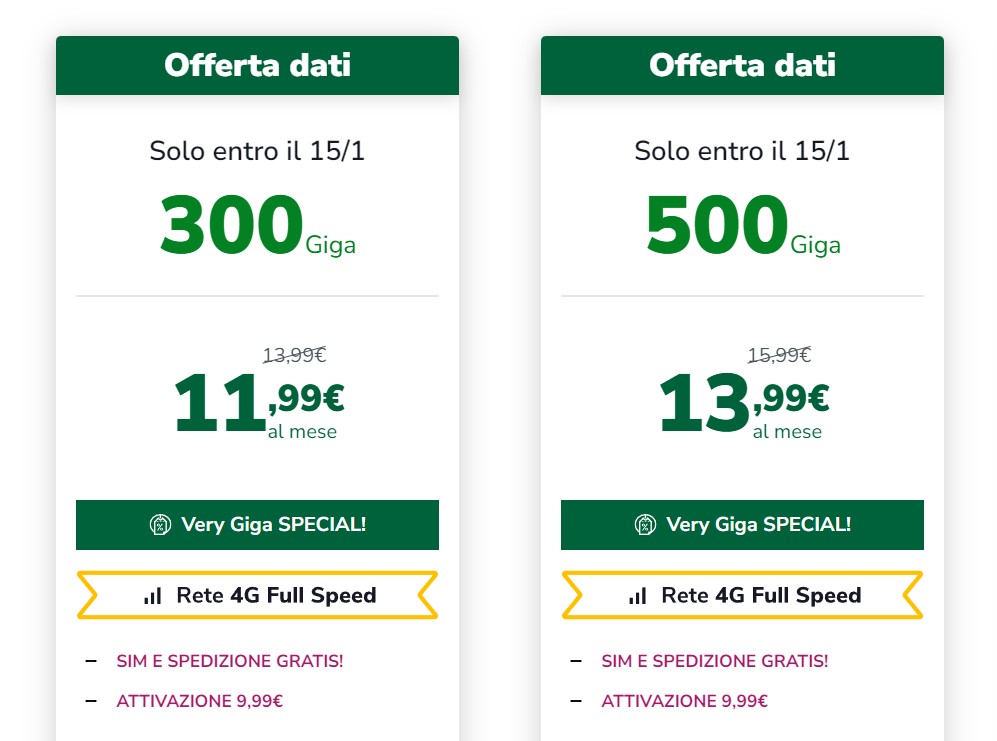
Task: Click dash bullet beside left ATTIVAZIONE 9,99€
Action: [x=91, y=701]
